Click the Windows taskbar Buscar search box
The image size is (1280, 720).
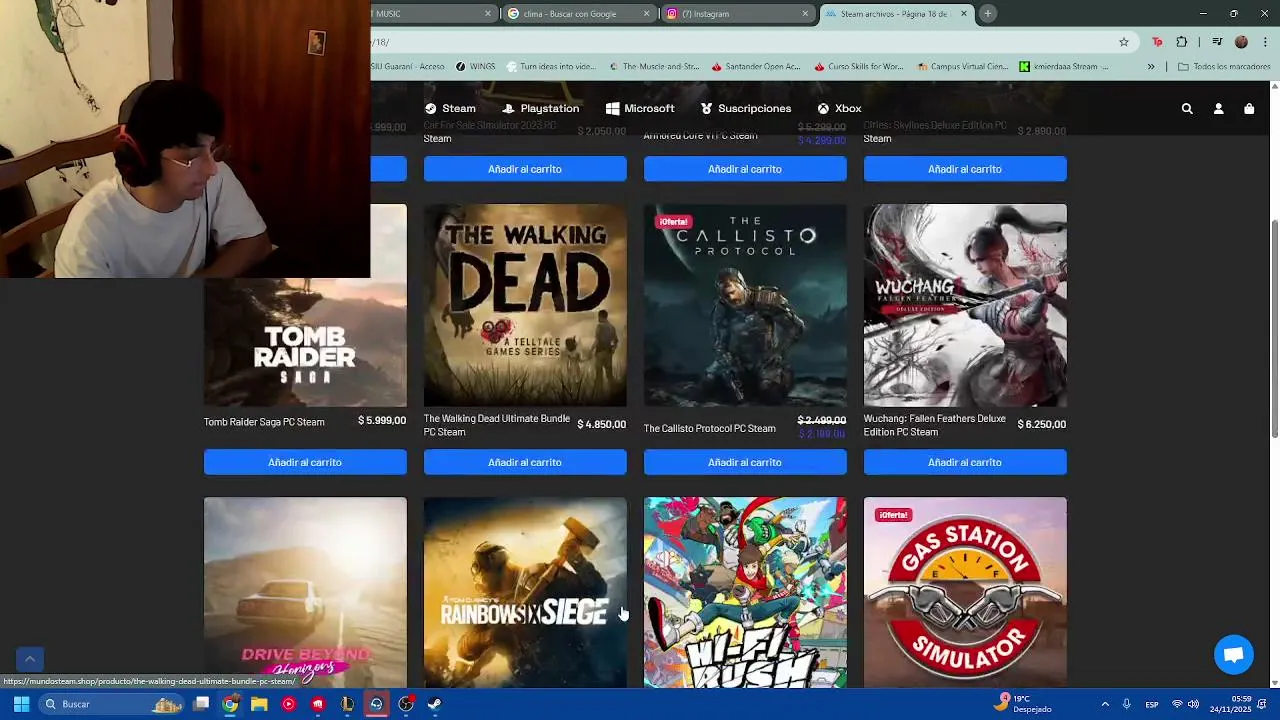(110, 704)
